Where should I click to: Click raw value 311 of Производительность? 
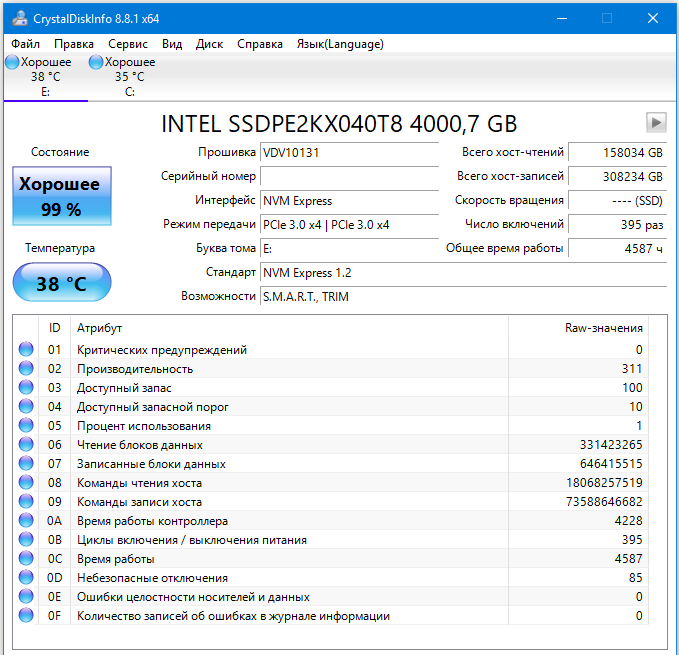coord(632,369)
